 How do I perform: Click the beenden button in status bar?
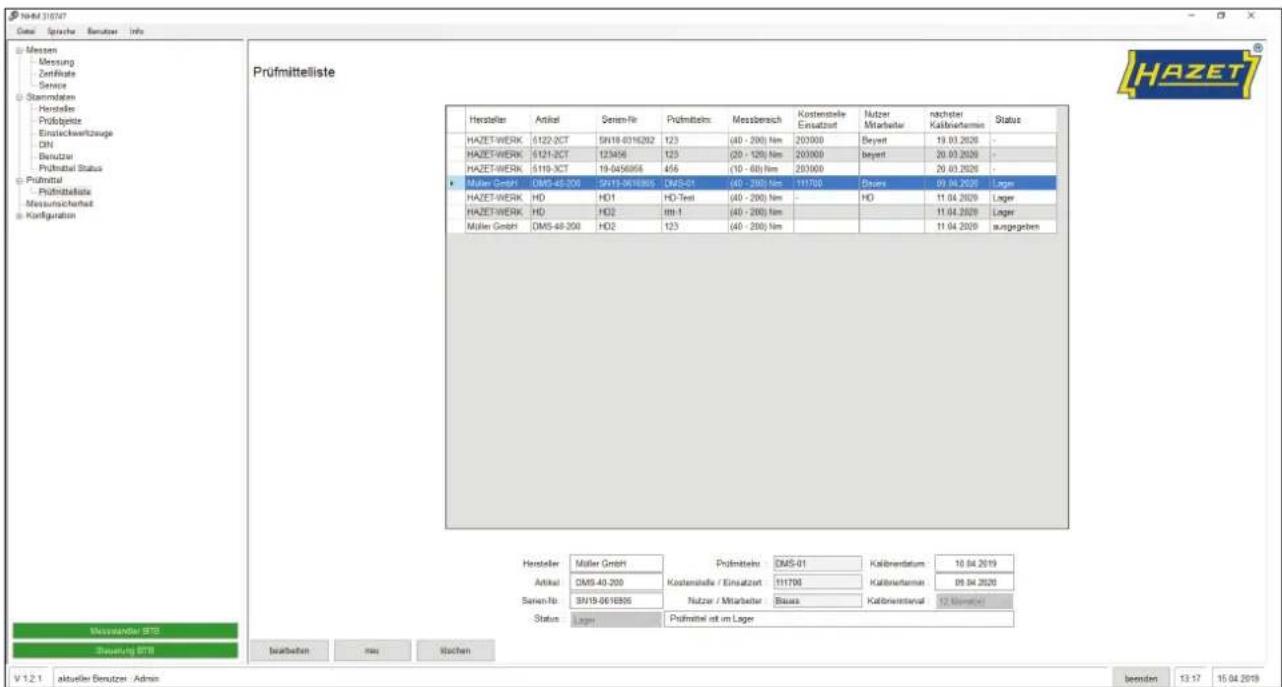(x=1140, y=677)
